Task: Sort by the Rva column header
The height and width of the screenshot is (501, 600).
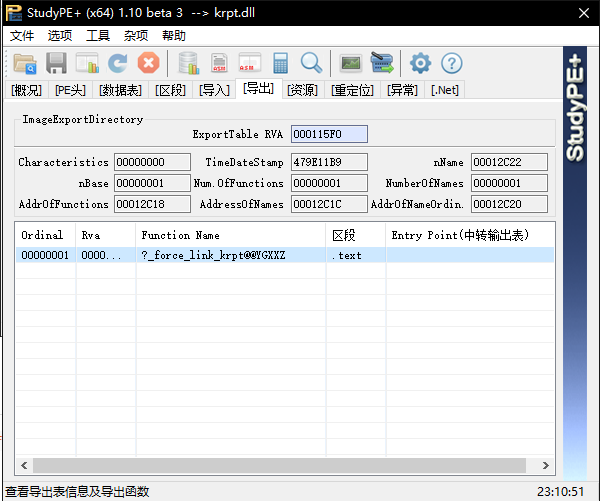Action: click(x=106, y=235)
